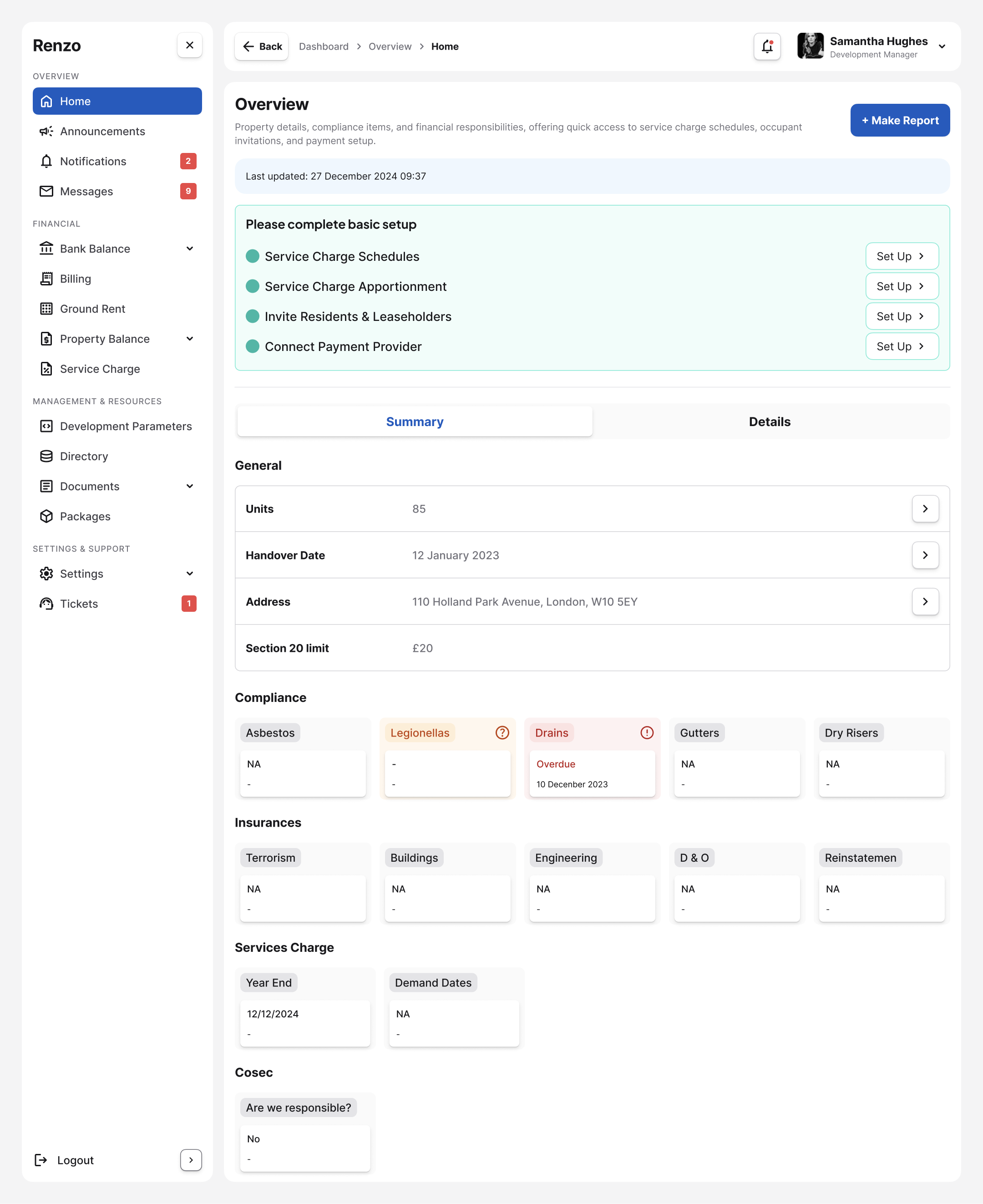The width and height of the screenshot is (983, 1204).
Task: Click Invite Residents & Leaseholders status dot
Action: point(253,316)
